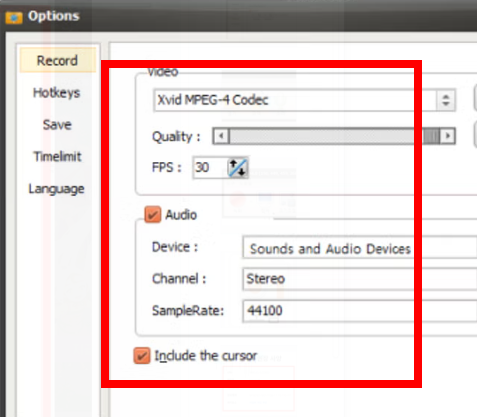Switch to the Save tab
The height and width of the screenshot is (417, 477).
click(x=57, y=125)
